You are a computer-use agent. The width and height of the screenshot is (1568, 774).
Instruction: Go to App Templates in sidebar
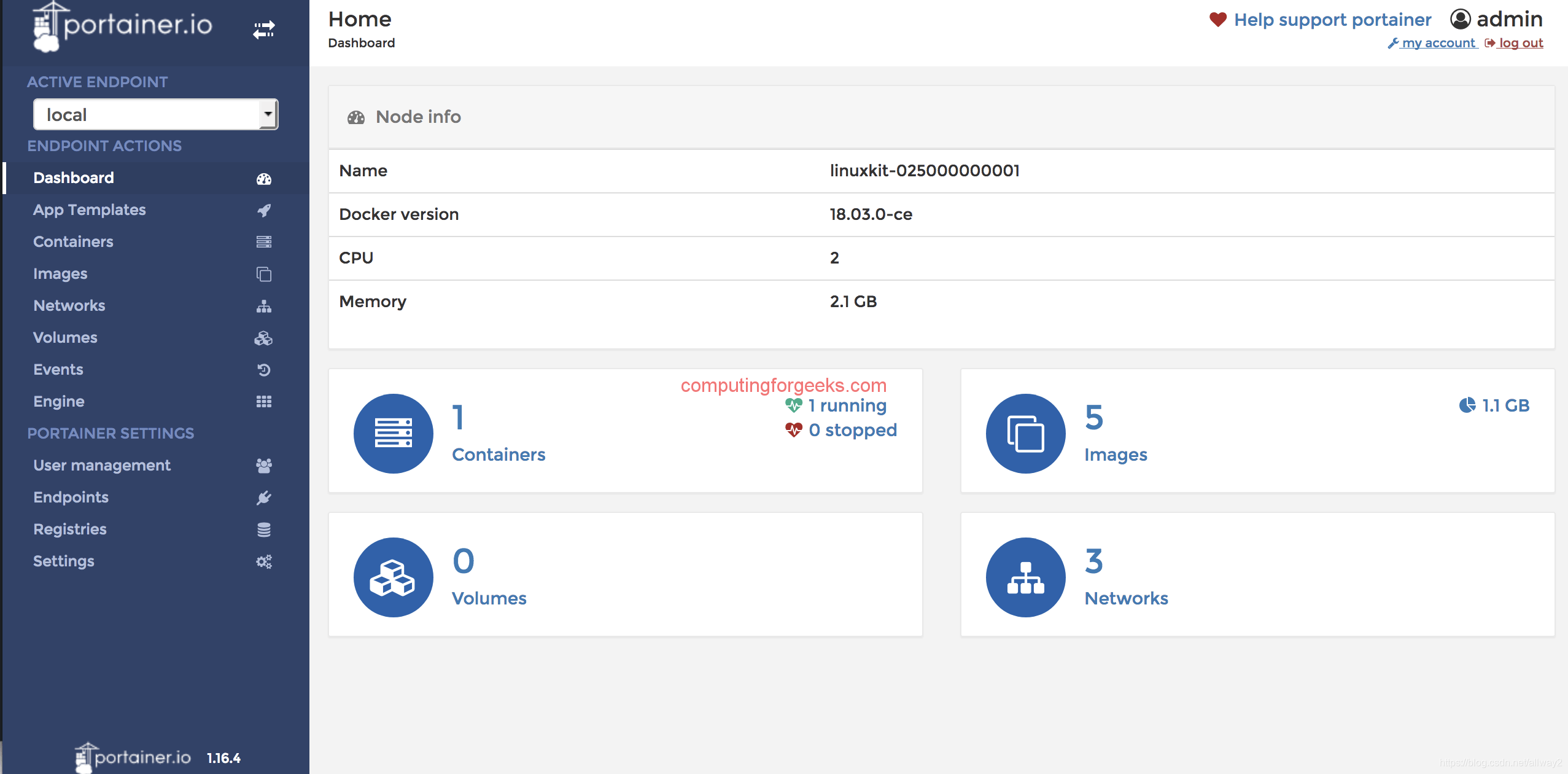pos(156,210)
